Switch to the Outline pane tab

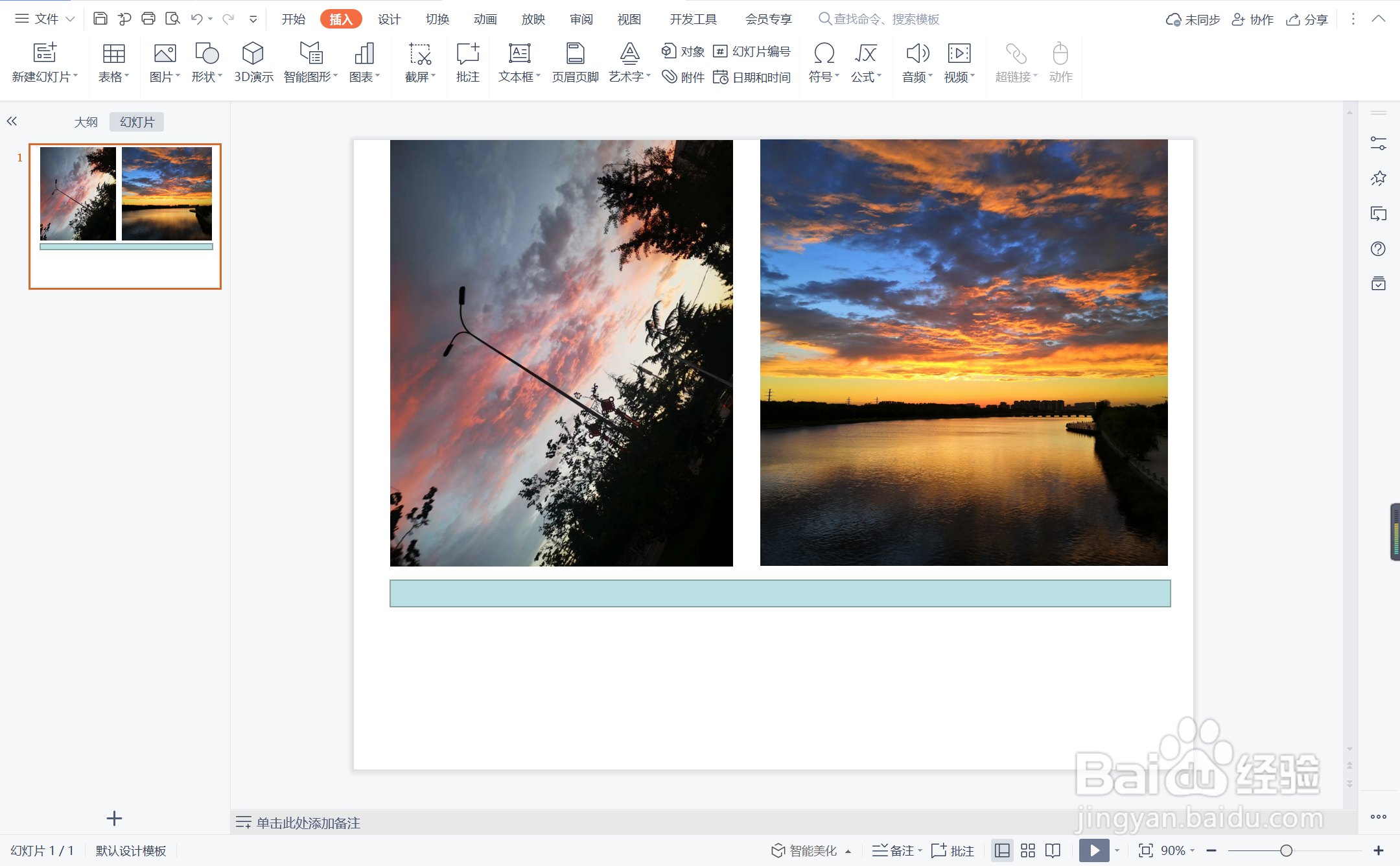click(86, 122)
